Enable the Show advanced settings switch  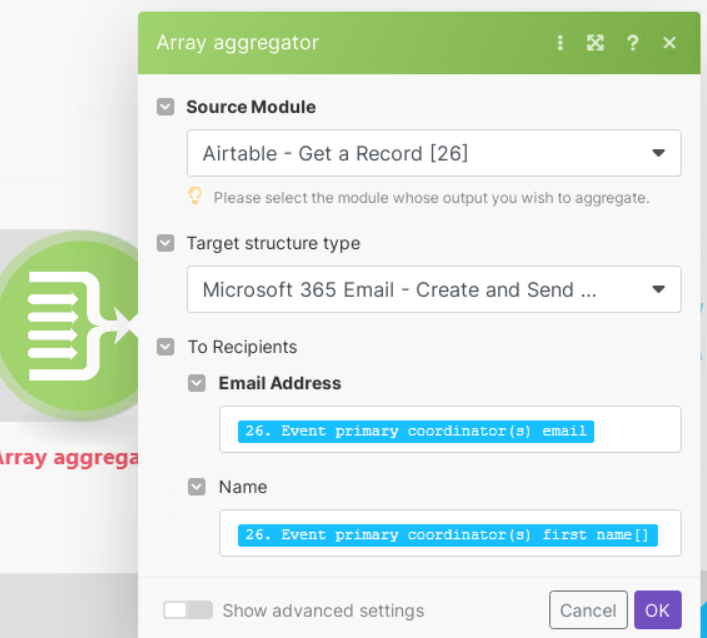click(188, 610)
